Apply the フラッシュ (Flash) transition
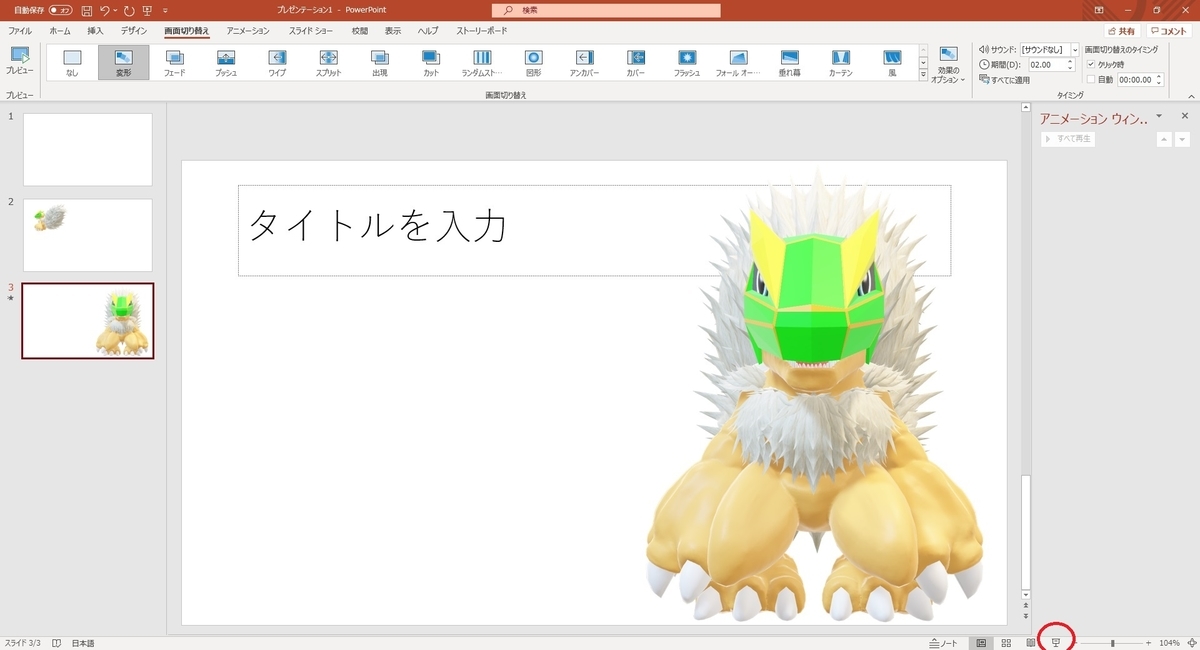The image size is (1200, 650). (687, 62)
